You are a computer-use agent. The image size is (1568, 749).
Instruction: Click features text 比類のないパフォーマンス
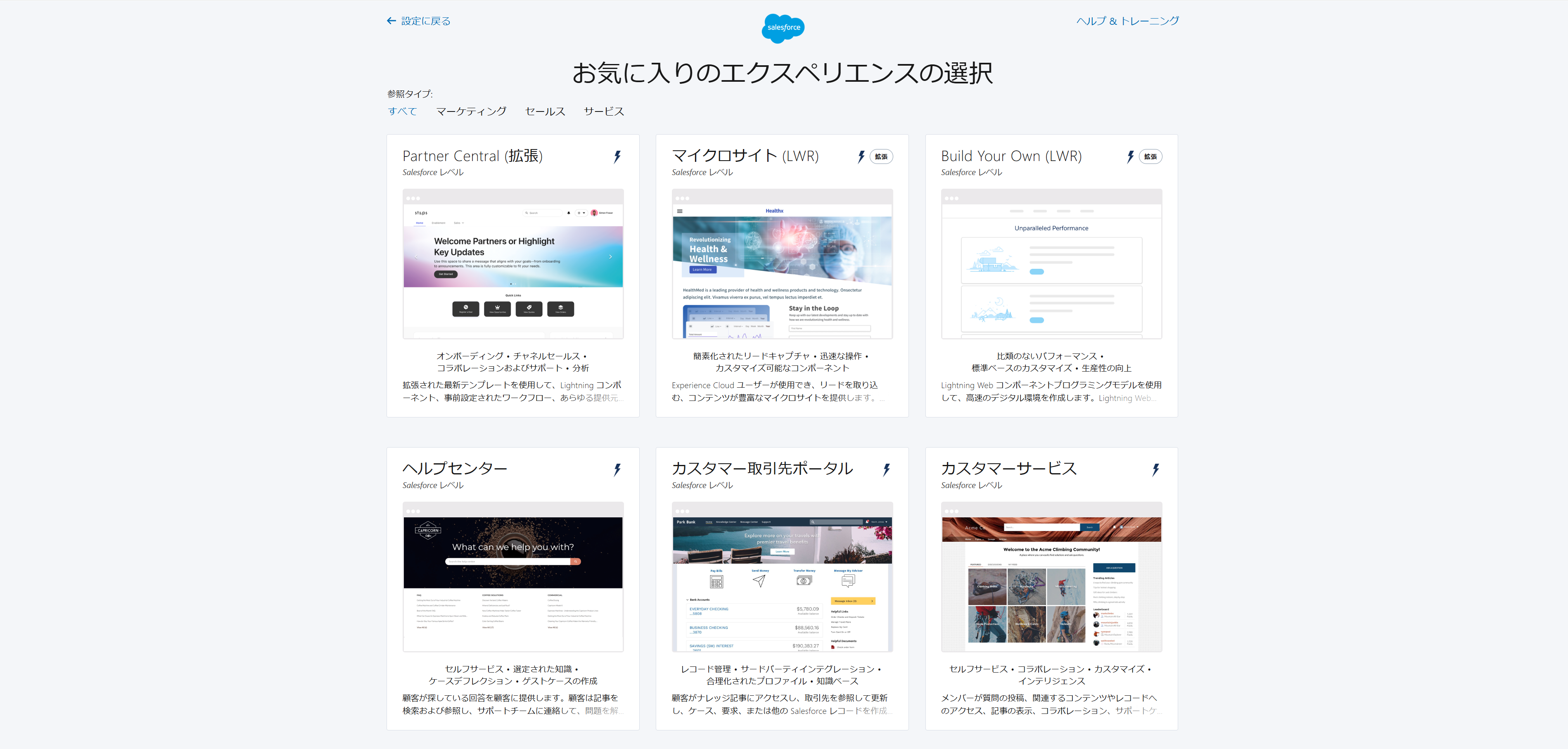[1051, 362]
